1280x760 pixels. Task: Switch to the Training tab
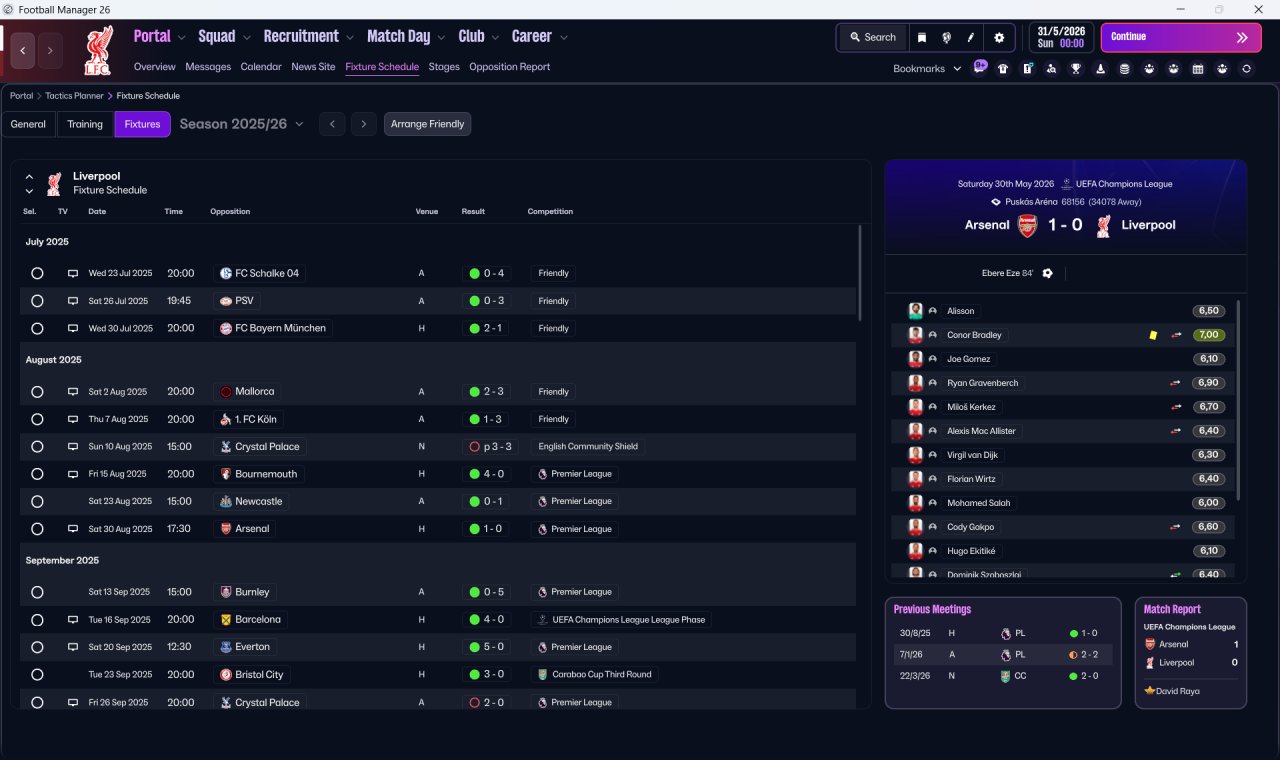click(x=85, y=124)
